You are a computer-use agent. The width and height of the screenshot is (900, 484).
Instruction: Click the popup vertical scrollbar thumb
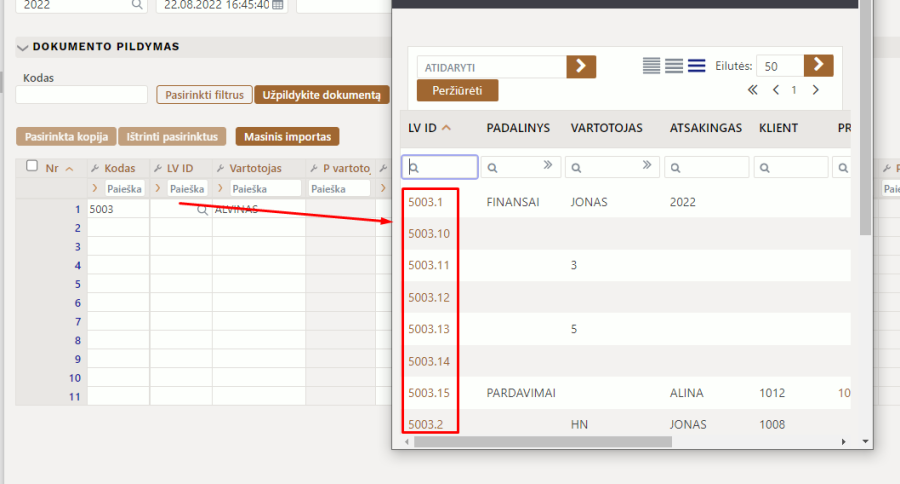pyautogui.click(x=865, y=118)
